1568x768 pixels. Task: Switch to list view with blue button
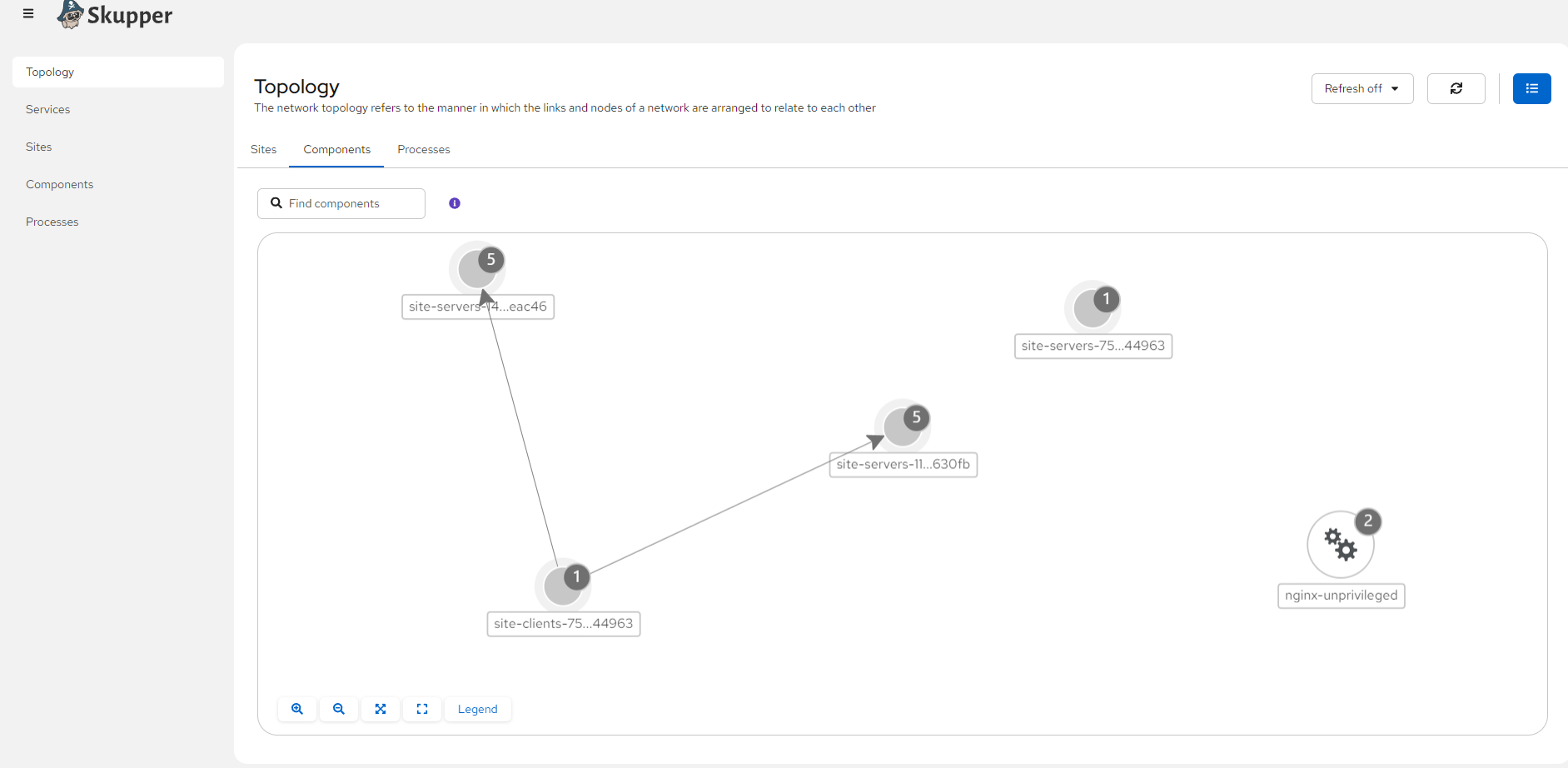click(x=1532, y=88)
